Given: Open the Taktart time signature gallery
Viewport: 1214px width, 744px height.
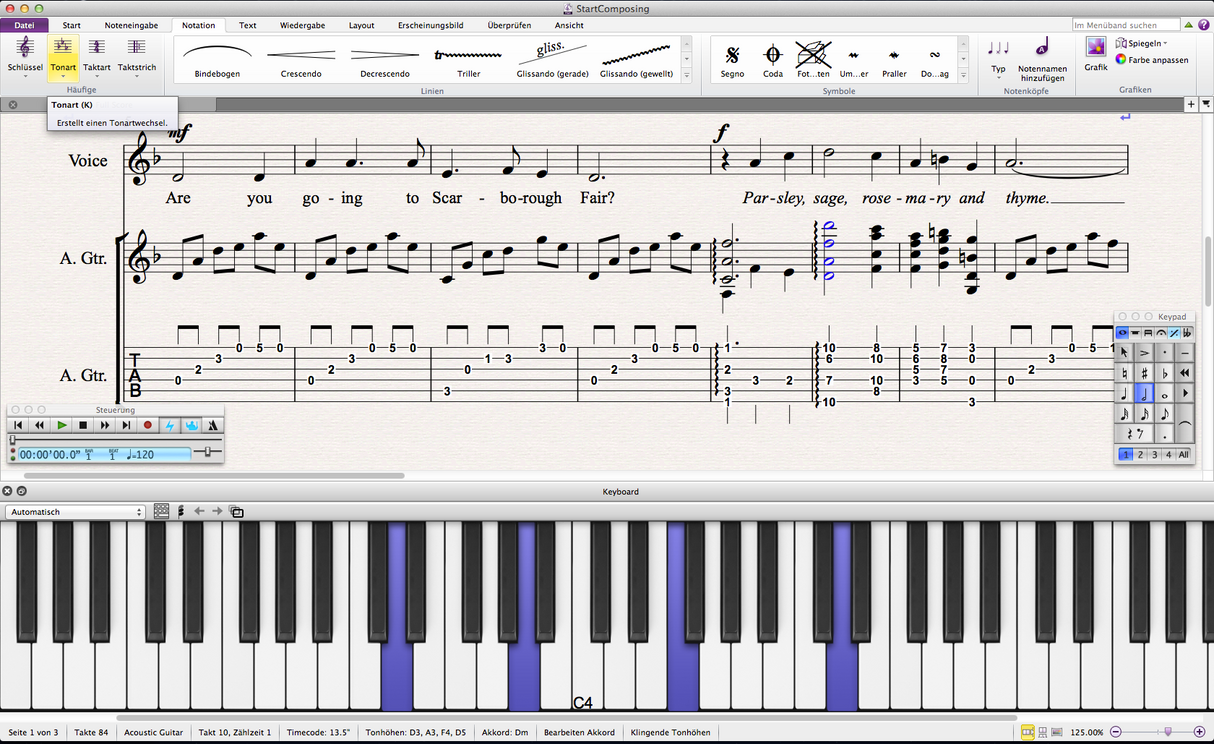Looking at the screenshot, I should [97, 56].
